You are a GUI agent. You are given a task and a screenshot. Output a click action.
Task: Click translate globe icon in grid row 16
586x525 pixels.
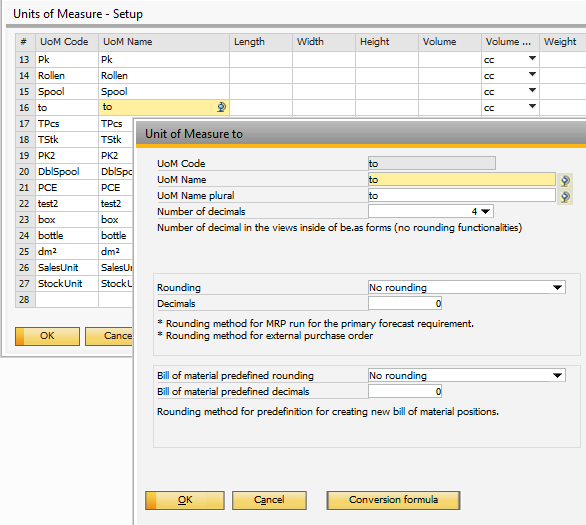[x=221, y=107]
